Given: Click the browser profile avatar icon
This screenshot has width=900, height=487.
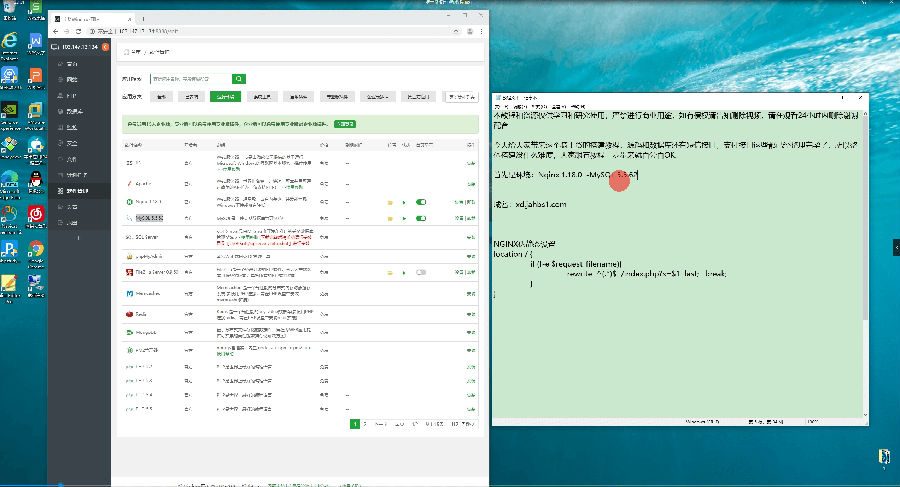Looking at the screenshot, I should pos(470,31).
